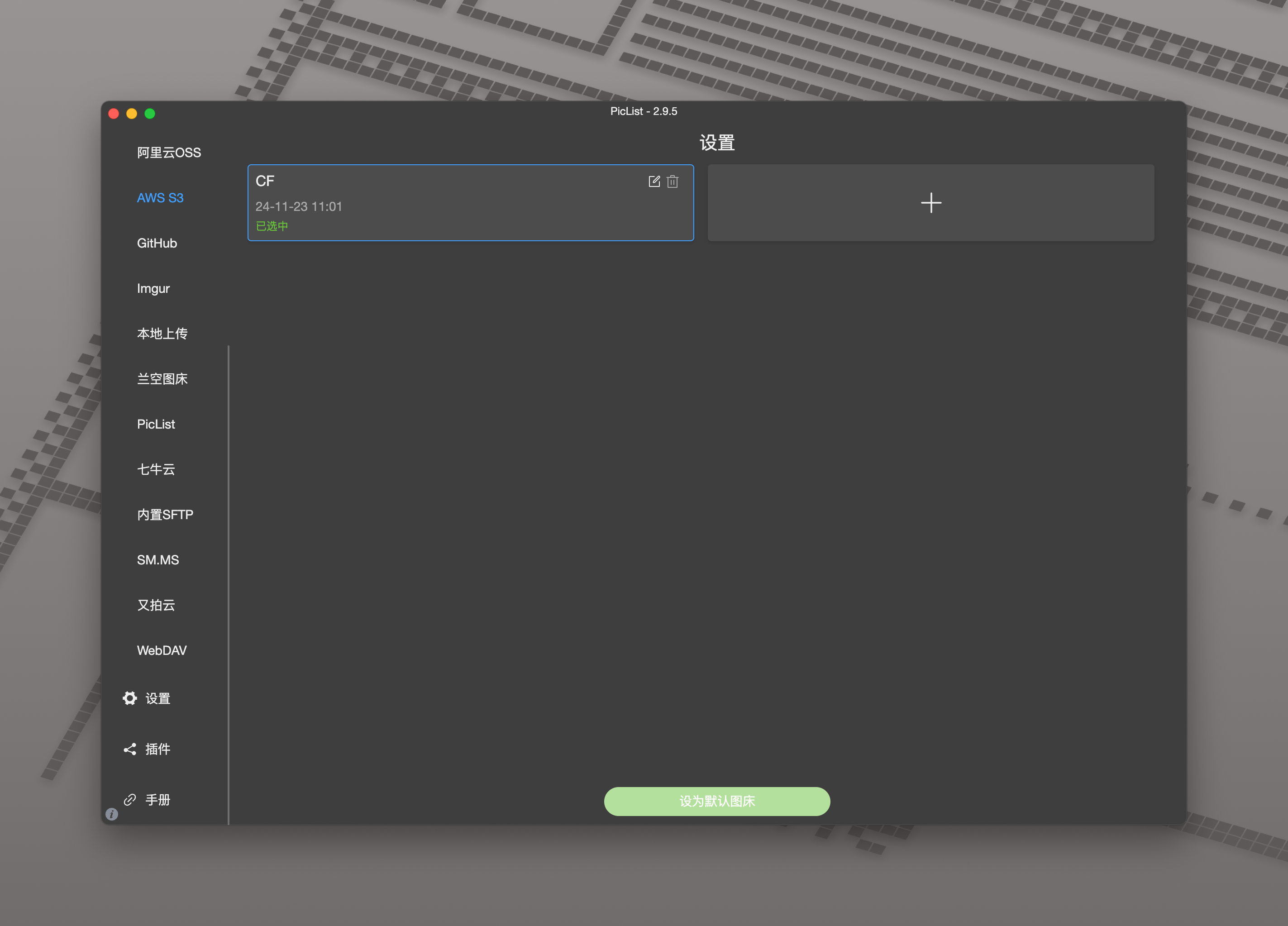Click the sidebar scrollbar
Screen dimensions: 1288x926
[x=228, y=585]
